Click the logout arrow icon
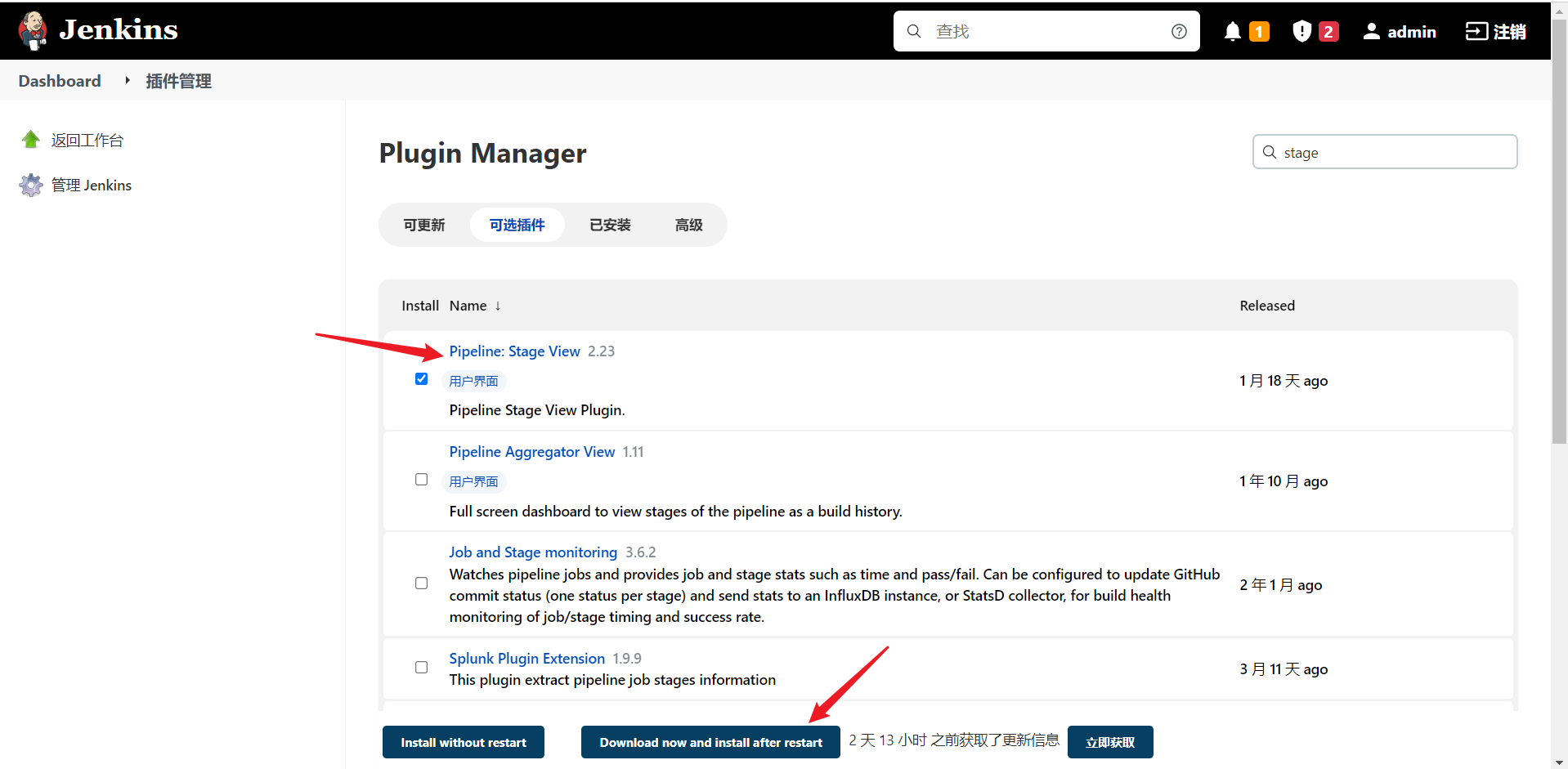The image size is (1568, 769). tap(1476, 31)
